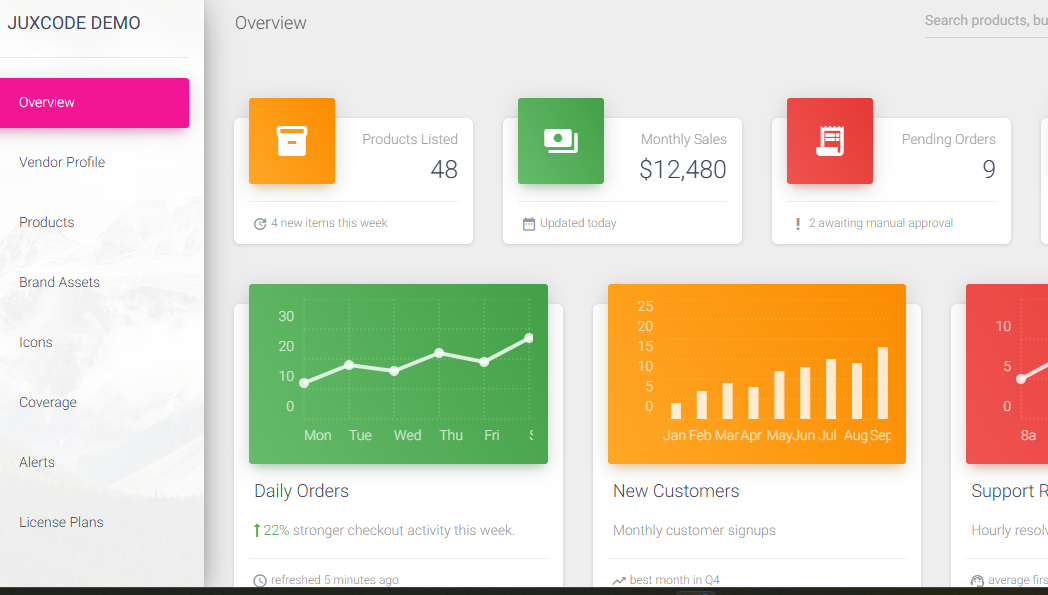The width and height of the screenshot is (1048, 595).
Task: Open the Brand Assets section
Action: [60, 282]
